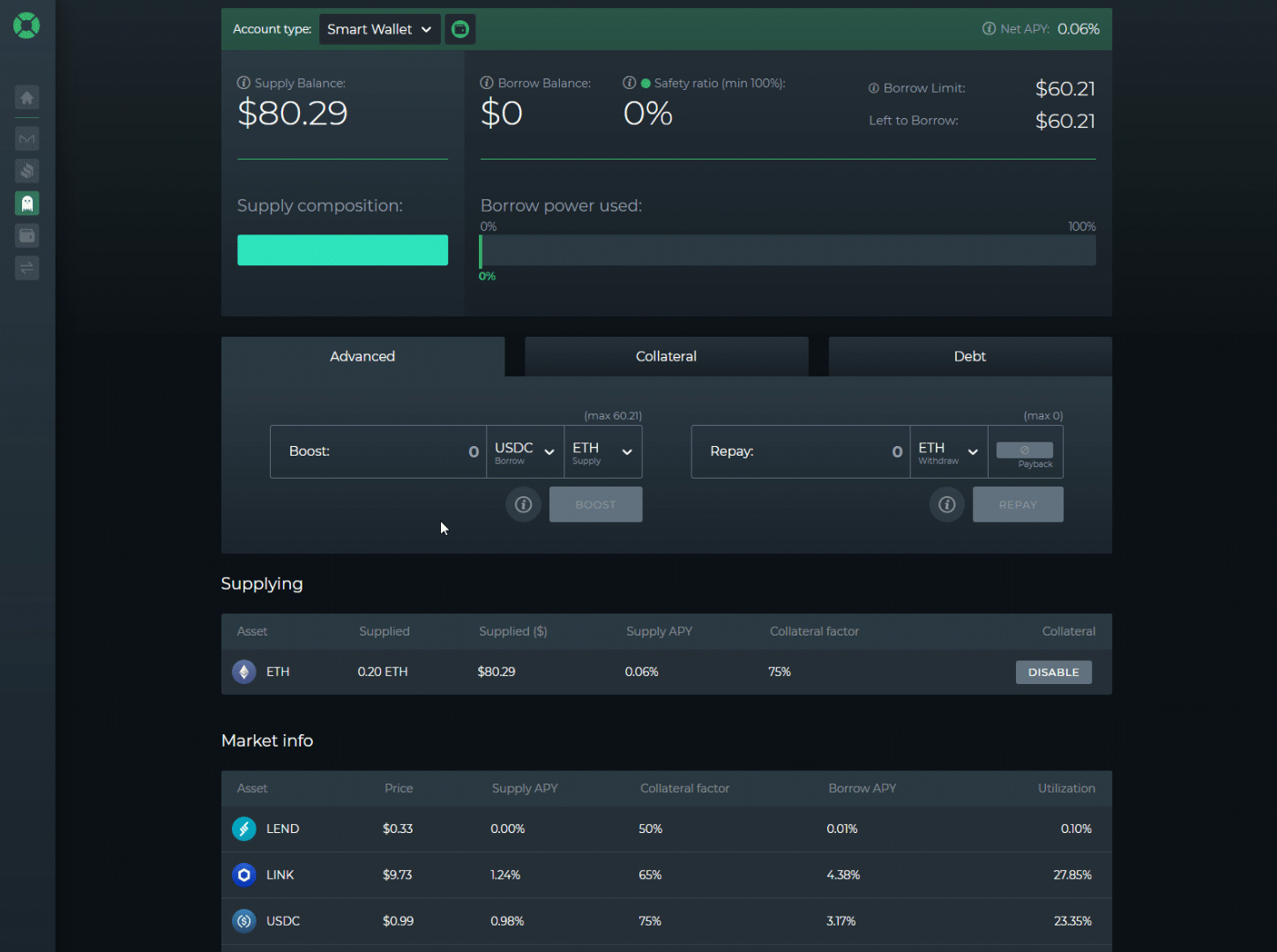Click the USDC token icon
Image resolution: width=1277 pixels, height=952 pixels.
point(244,921)
